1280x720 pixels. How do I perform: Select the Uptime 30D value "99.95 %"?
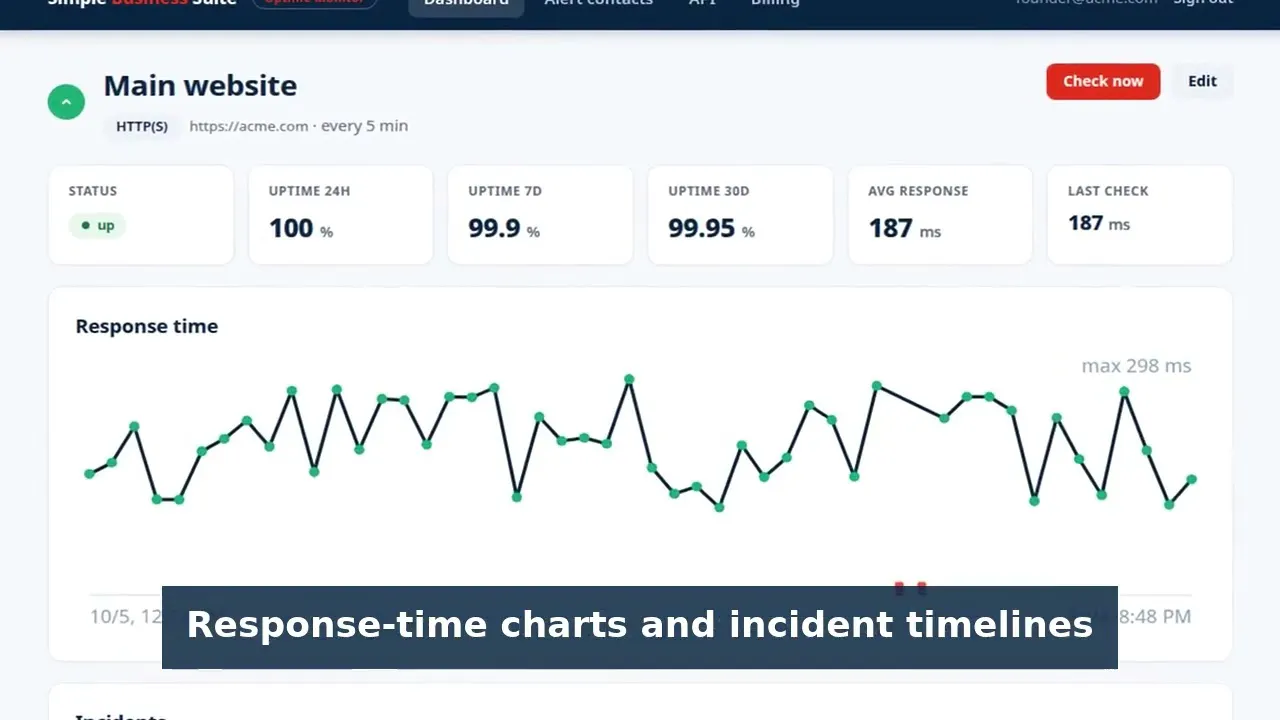[711, 229]
